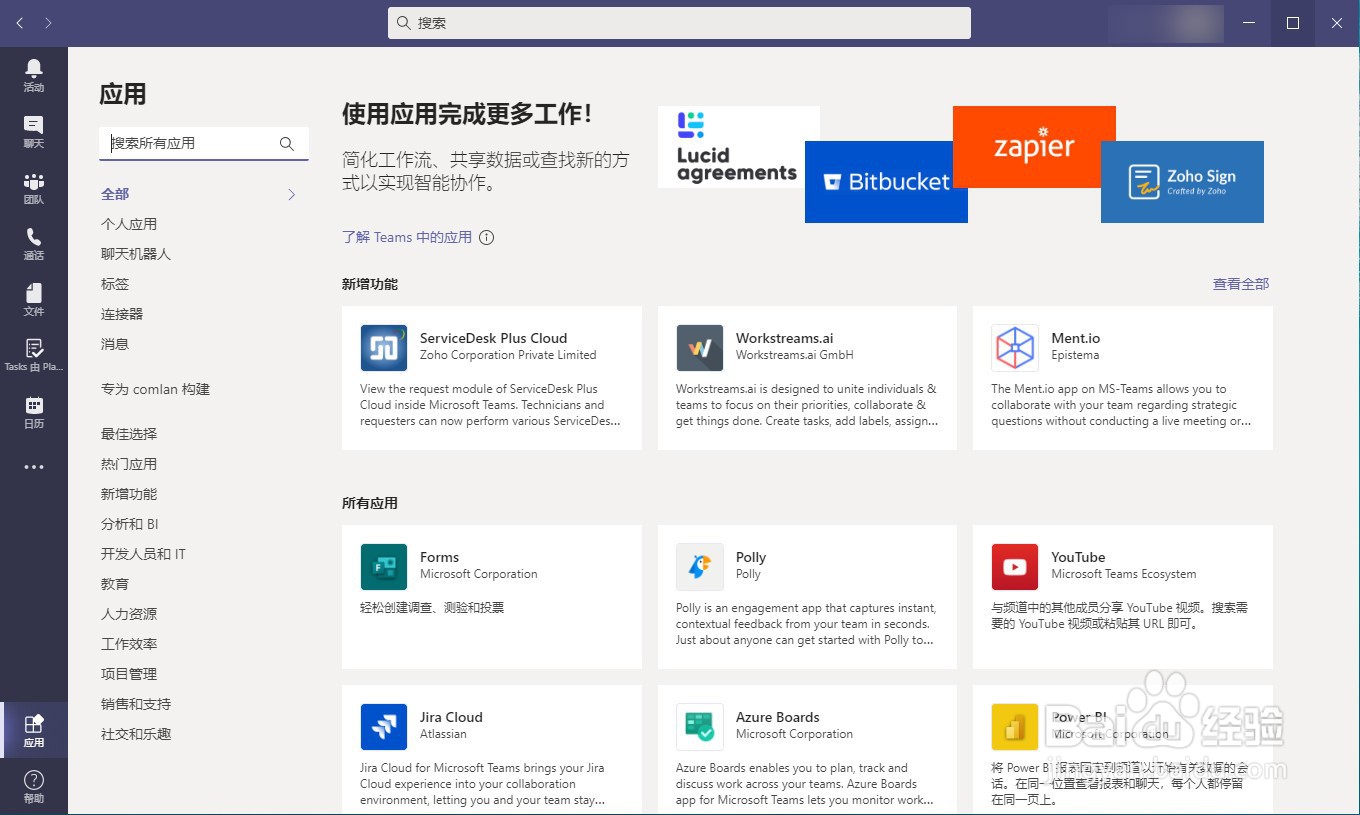Open the Help question mark icon
This screenshot has width=1360, height=815.
pos(34,780)
